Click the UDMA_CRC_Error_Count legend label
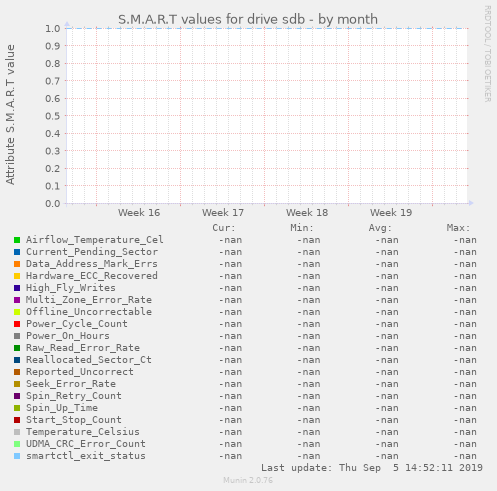The image size is (497, 491). (86, 444)
